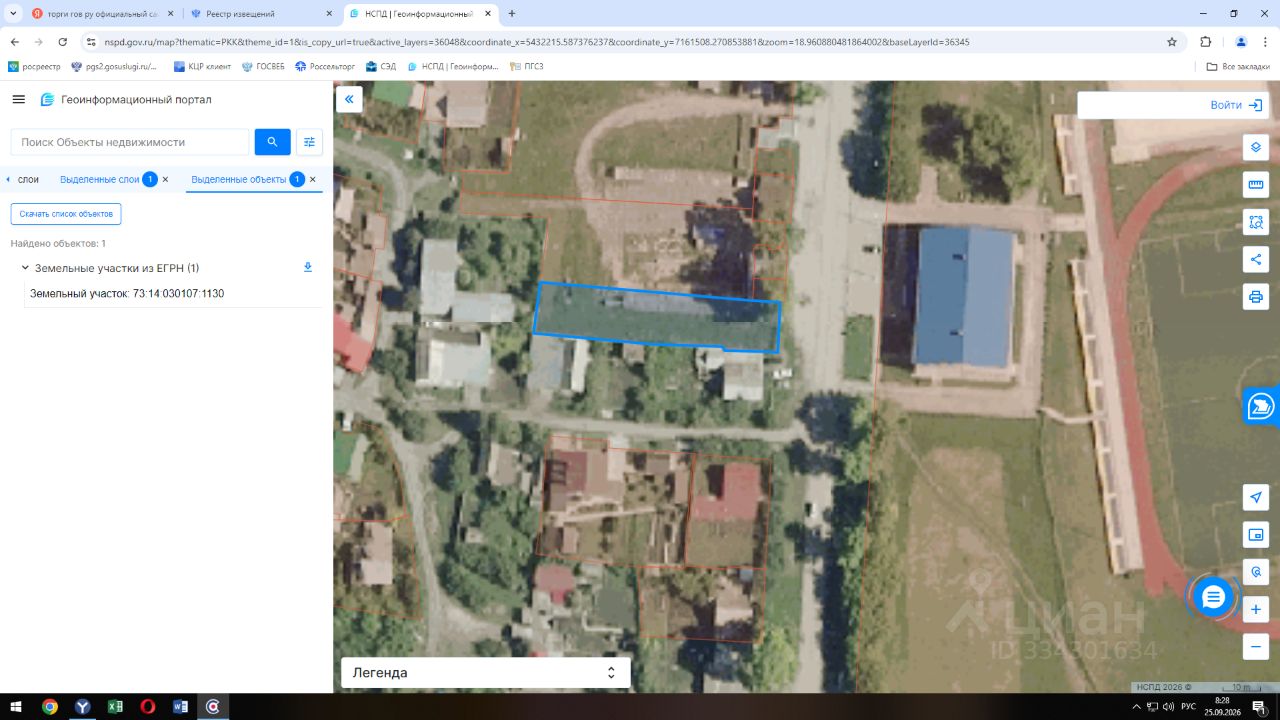Print the map using printer icon
This screenshot has width=1280, height=720.
[1256, 297]
